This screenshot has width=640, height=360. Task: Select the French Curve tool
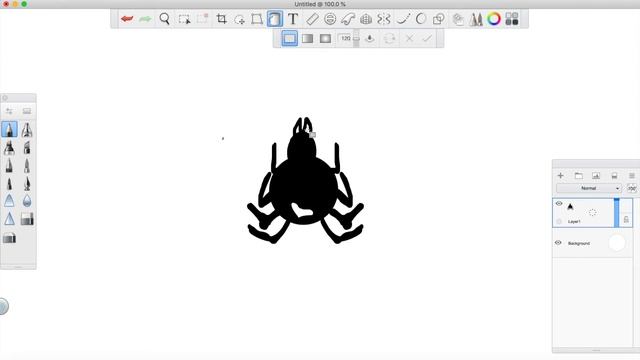(348, 19)
